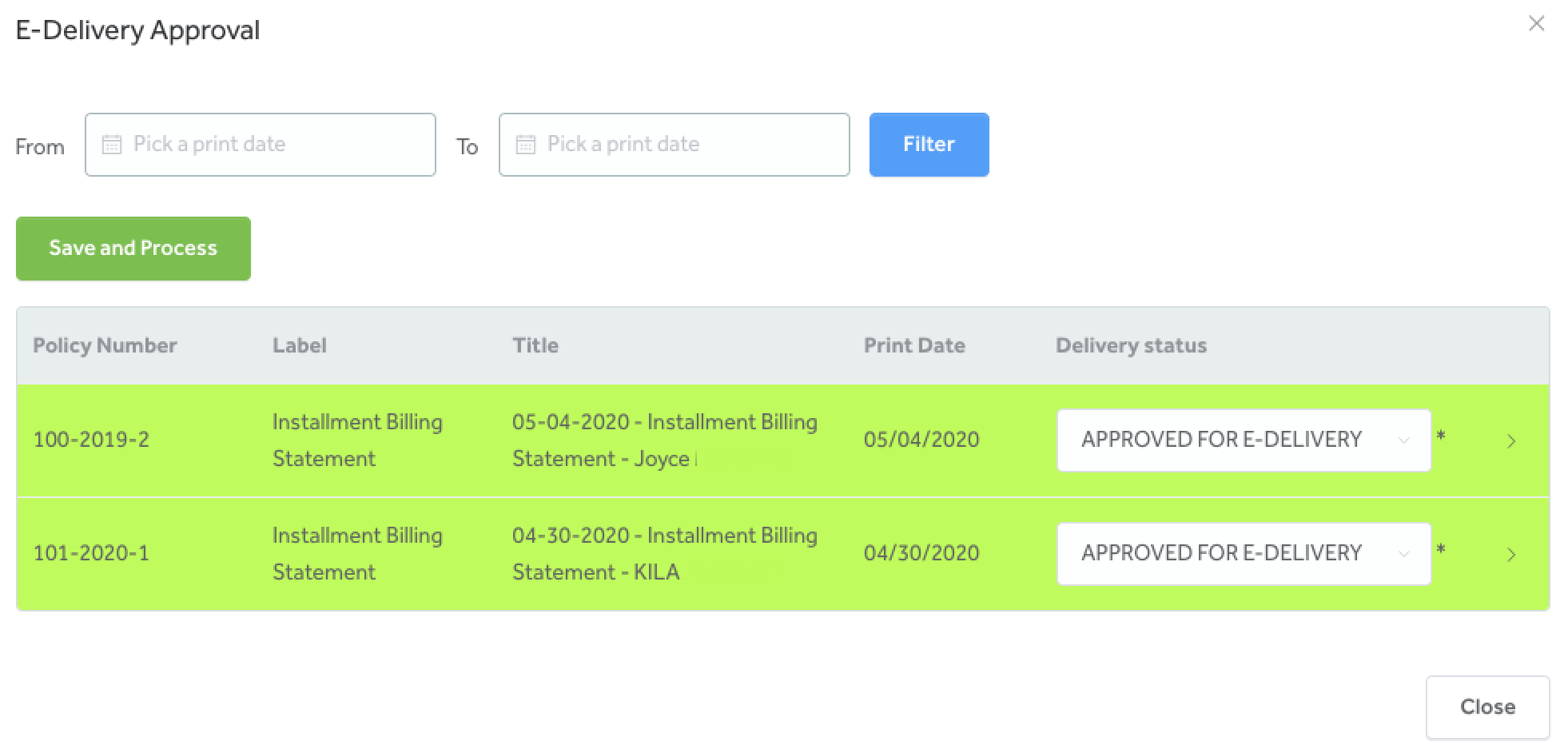Click the Policy Number column header
The image size is (1568, 745).
(105, 345)
